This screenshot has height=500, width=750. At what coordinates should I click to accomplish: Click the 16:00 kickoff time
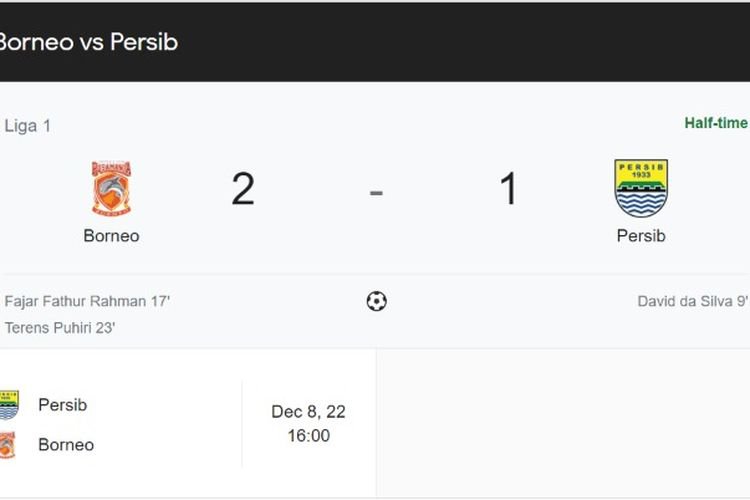[x=308, y=436]
